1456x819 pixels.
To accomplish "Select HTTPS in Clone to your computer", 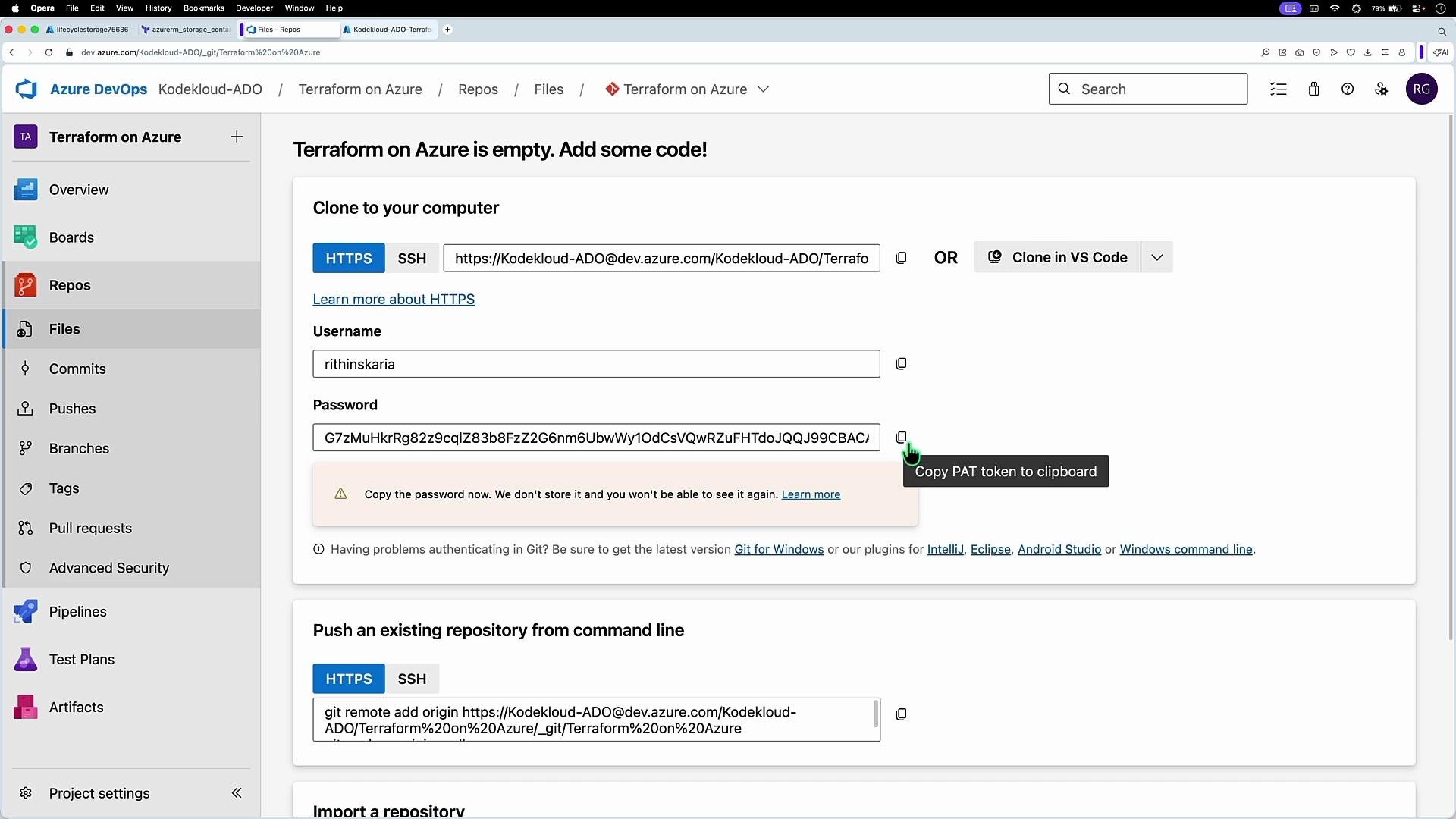I will coord(349,258).
